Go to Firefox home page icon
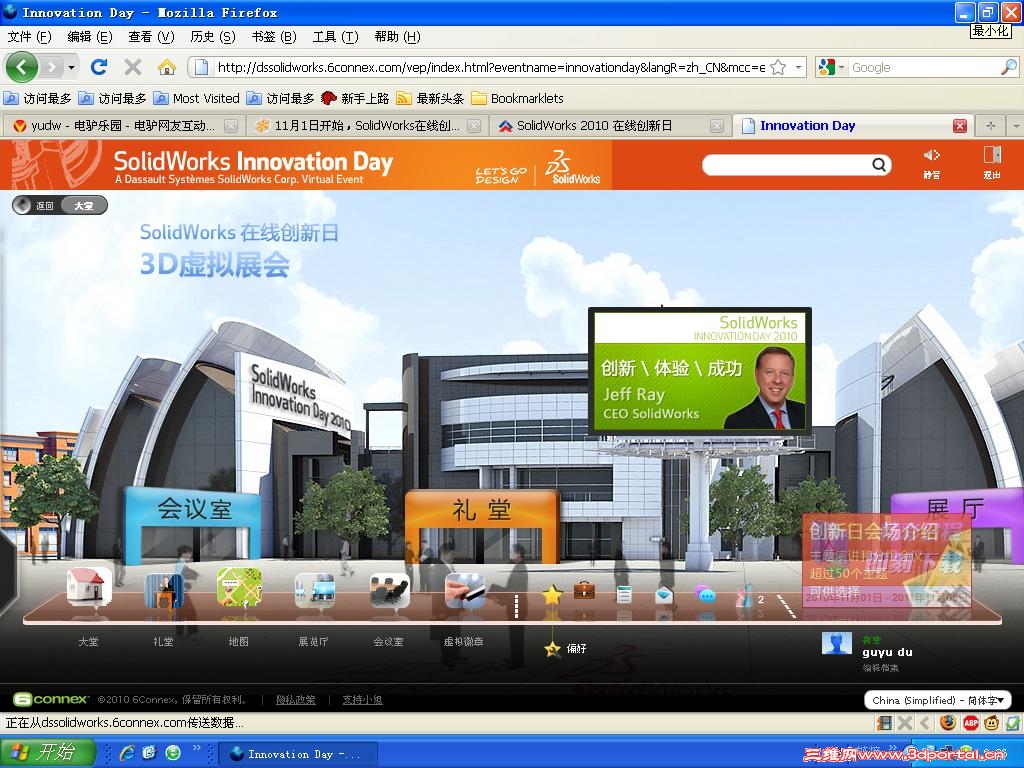Image resolution: width=1024 pixels, height=768 pixels. [167, 67]
